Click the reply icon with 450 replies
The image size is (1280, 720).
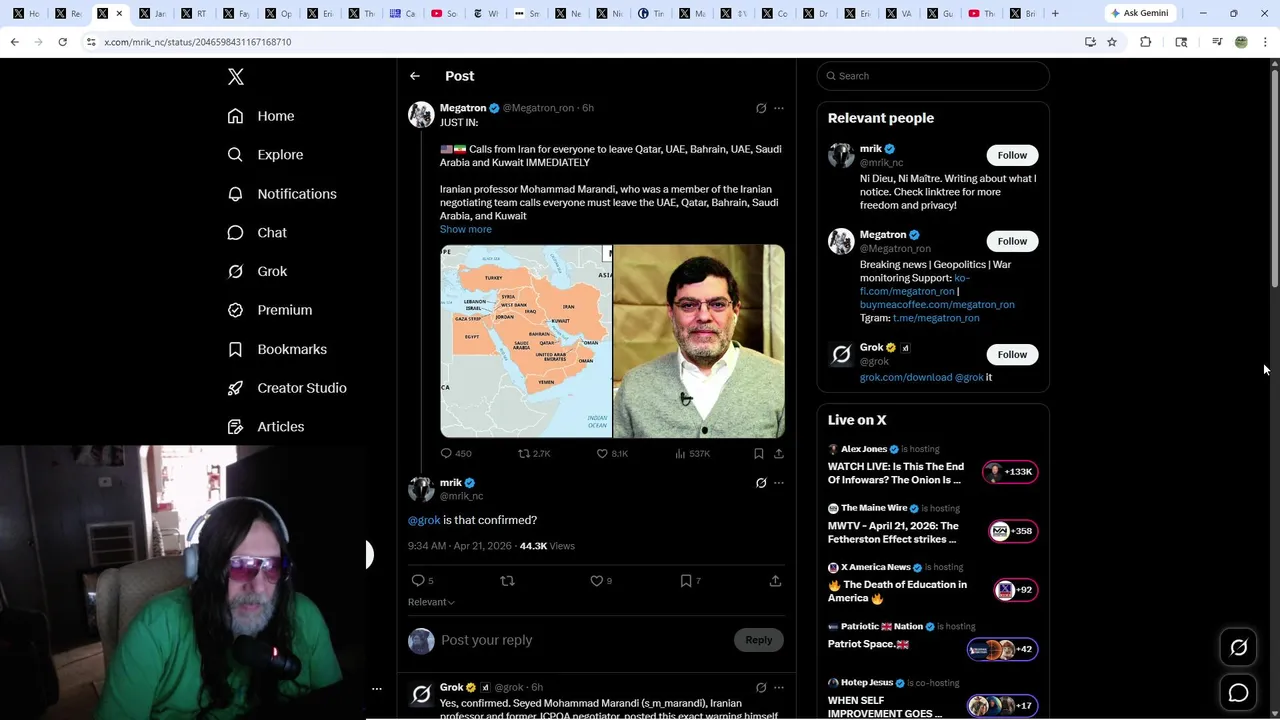click(456, 453)
